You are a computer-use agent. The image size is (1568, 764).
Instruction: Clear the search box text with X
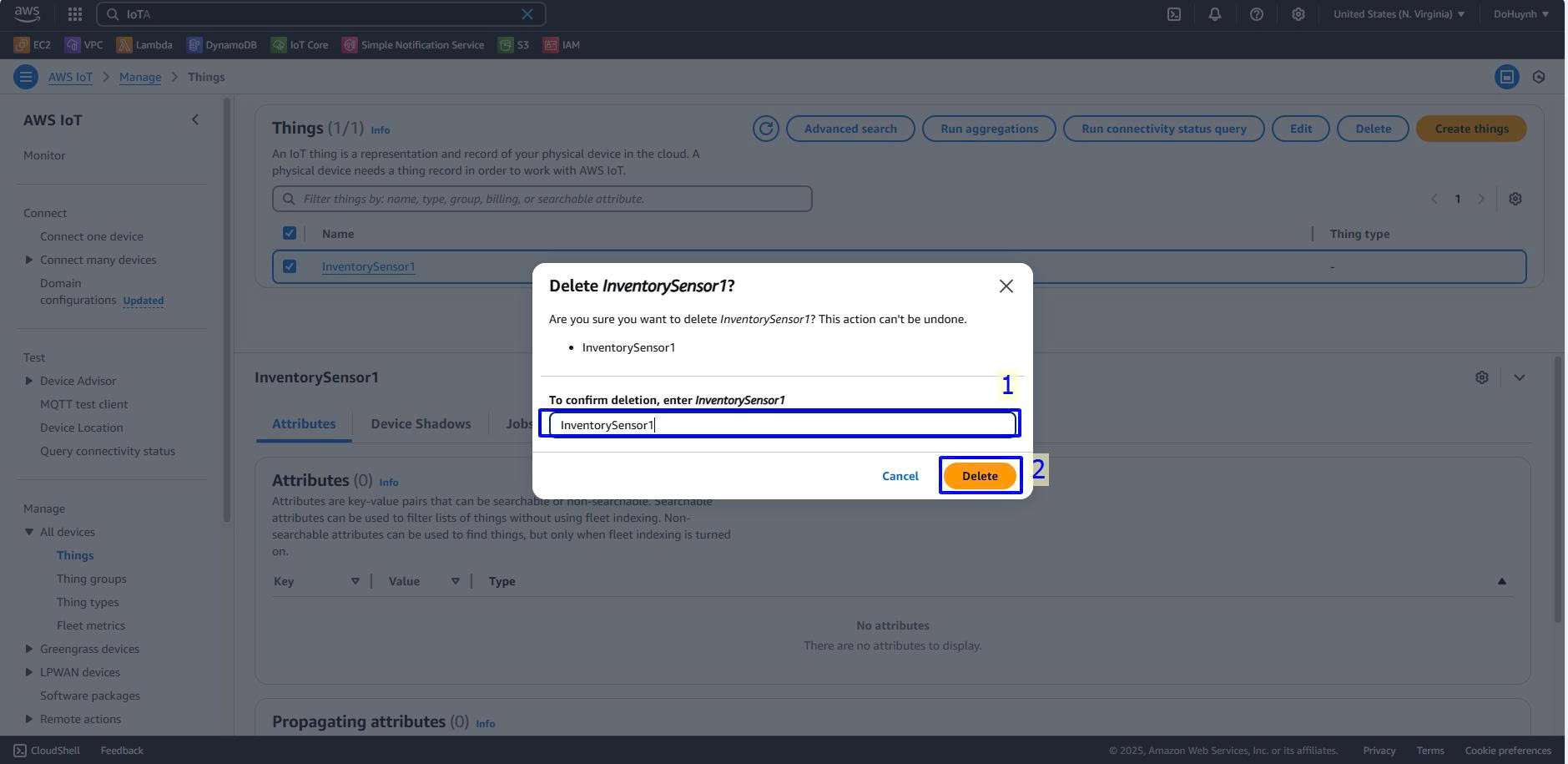pos(527,14)
